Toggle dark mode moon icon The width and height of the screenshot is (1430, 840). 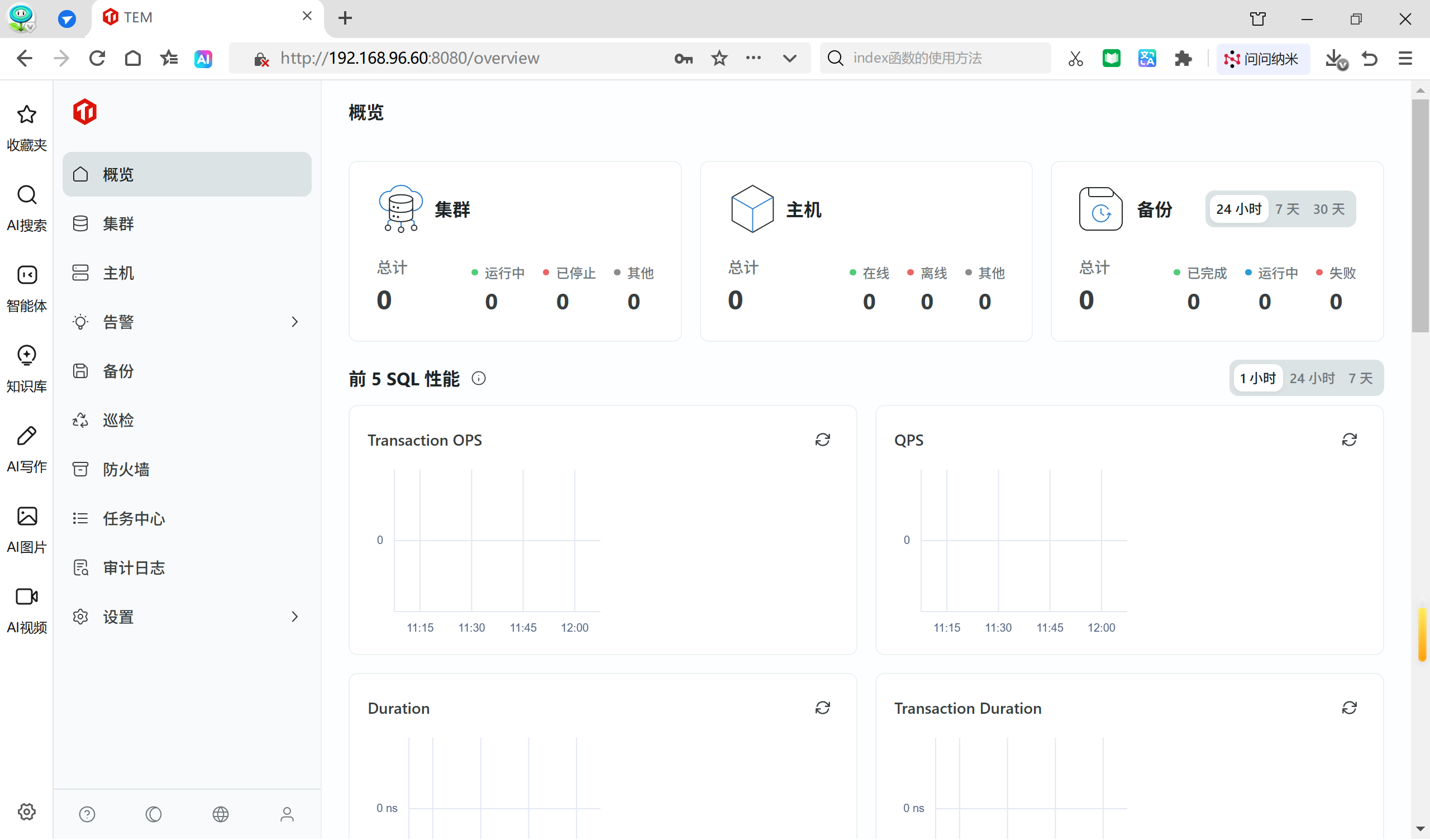pyautogui.click(x=153, y=814)
